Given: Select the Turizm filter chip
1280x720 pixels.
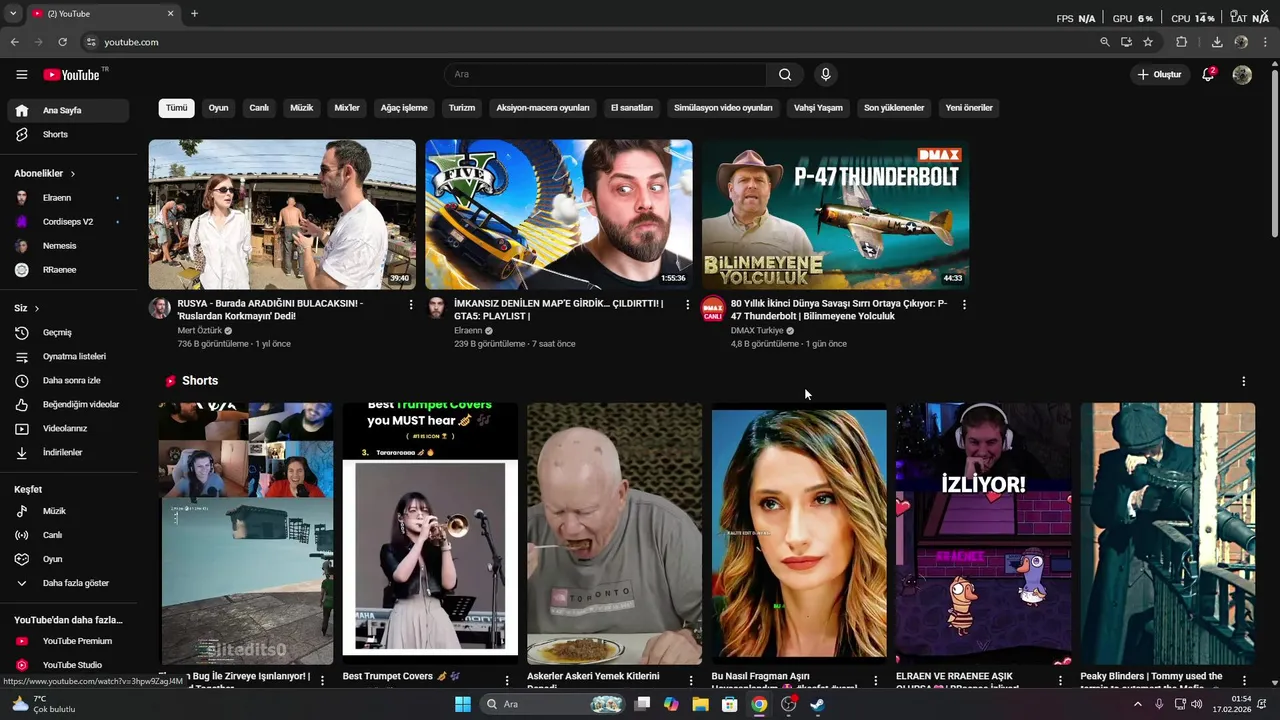Looking at the screenshot, I should (x=462, y=108).
